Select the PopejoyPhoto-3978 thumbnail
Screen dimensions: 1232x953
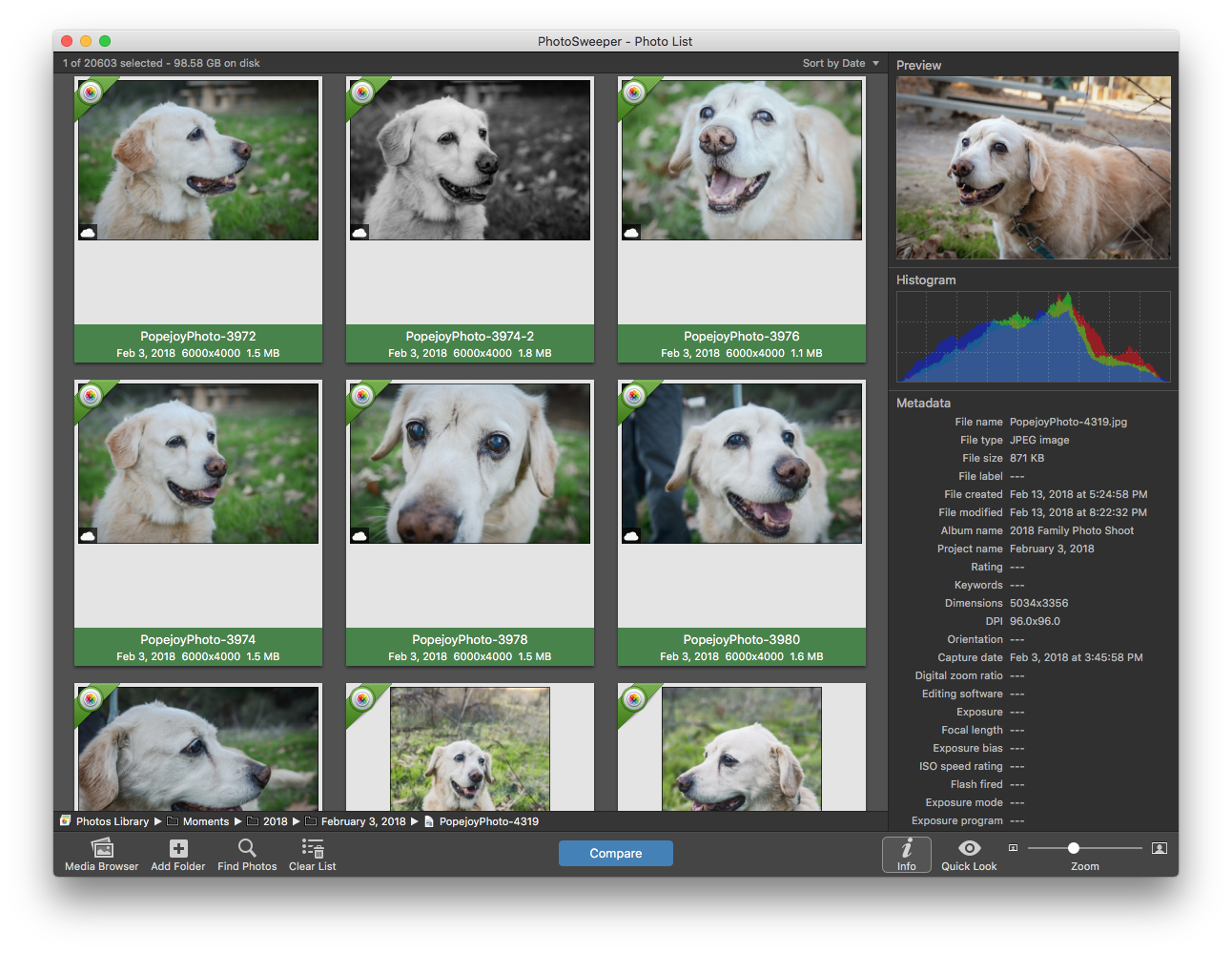click(470, 465)
